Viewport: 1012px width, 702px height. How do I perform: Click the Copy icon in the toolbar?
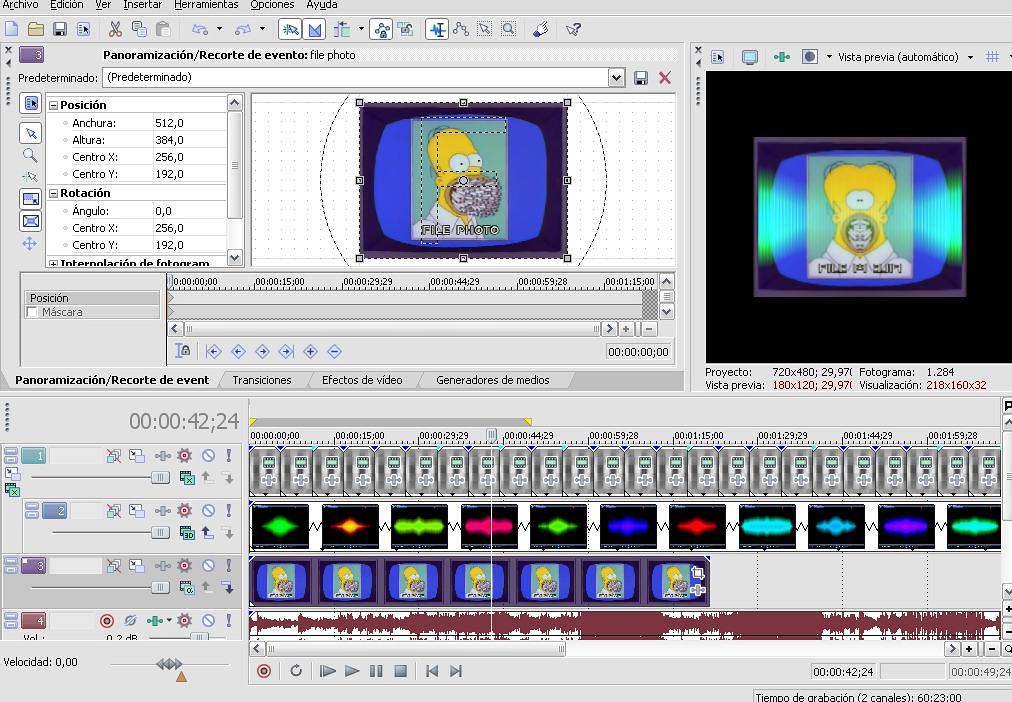[x=139, y=29]
